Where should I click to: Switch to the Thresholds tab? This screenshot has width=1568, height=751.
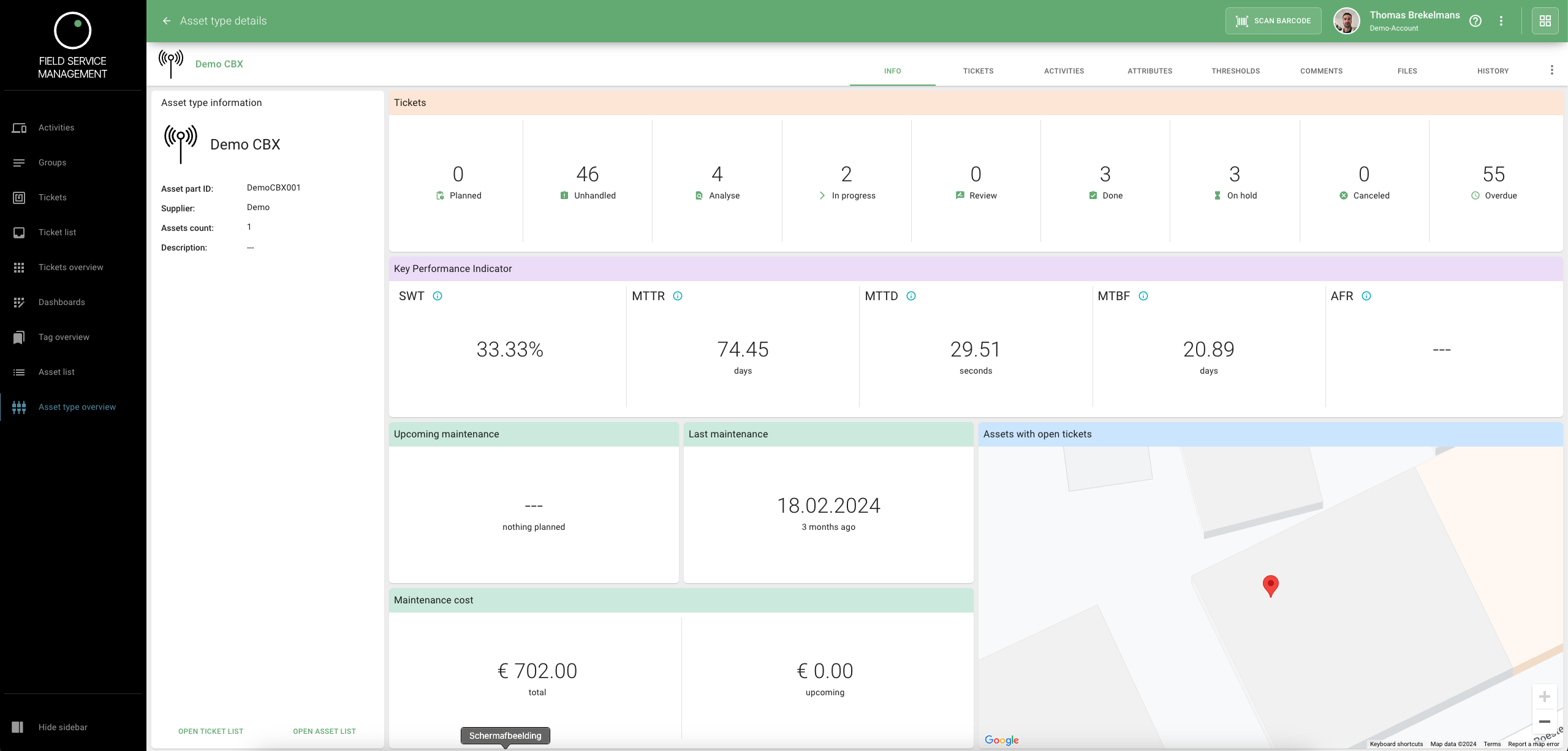pyautogui.click(x=1235, y=71)
